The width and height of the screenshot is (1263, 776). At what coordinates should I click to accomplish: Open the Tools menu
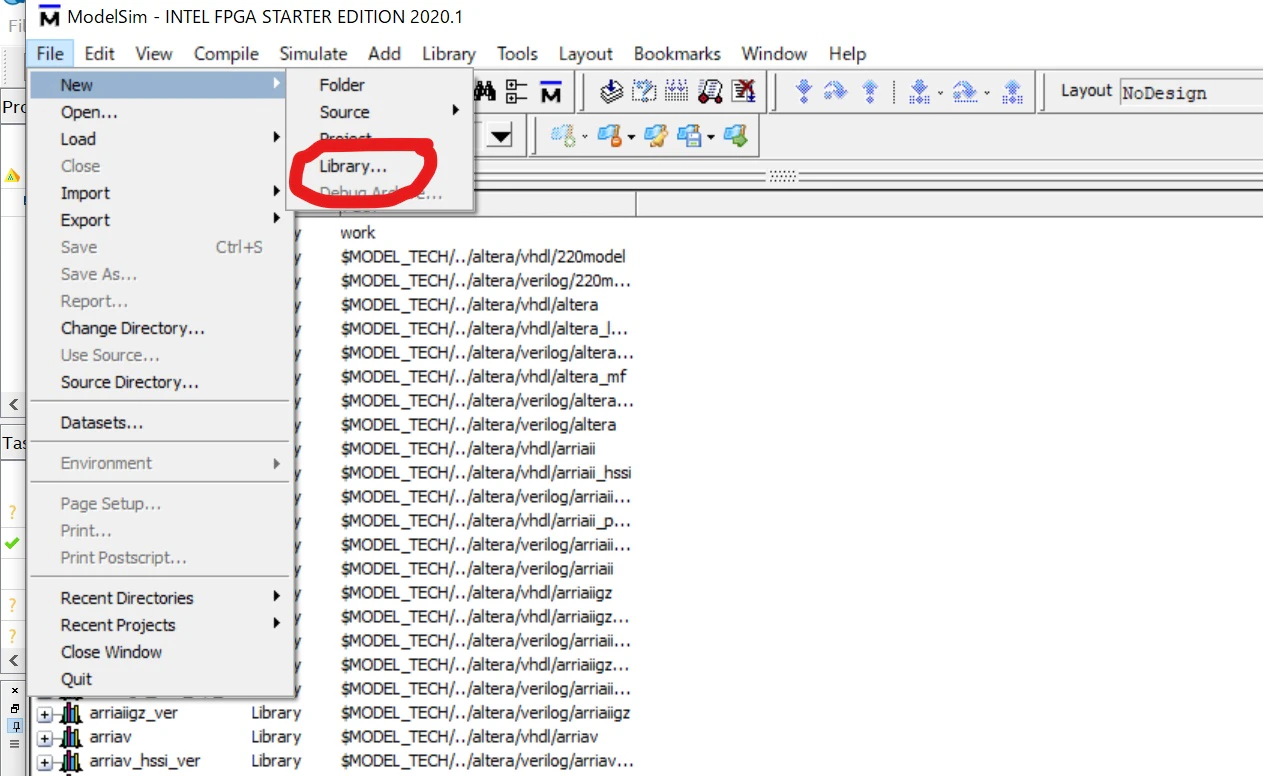(517, 54)
